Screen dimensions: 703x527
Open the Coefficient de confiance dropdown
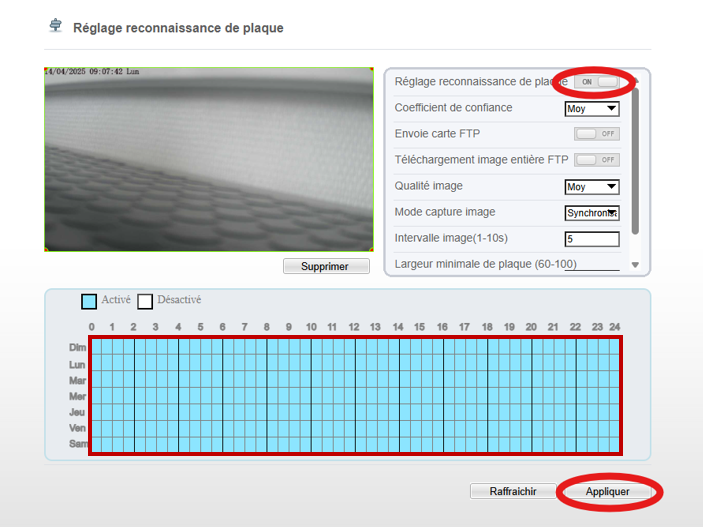(592, 109)
